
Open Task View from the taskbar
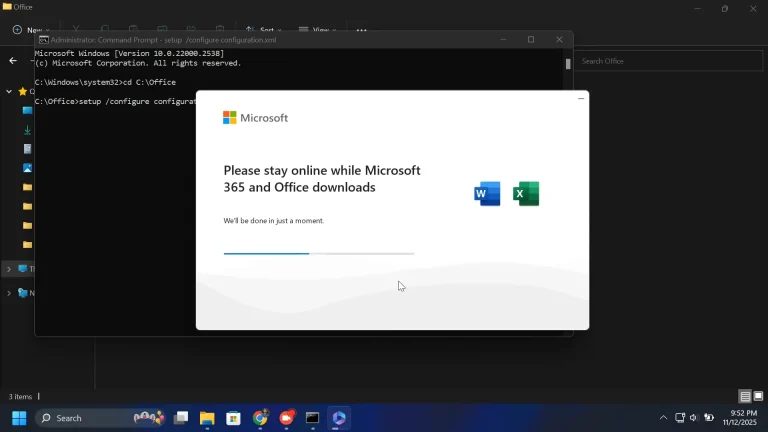181,418
